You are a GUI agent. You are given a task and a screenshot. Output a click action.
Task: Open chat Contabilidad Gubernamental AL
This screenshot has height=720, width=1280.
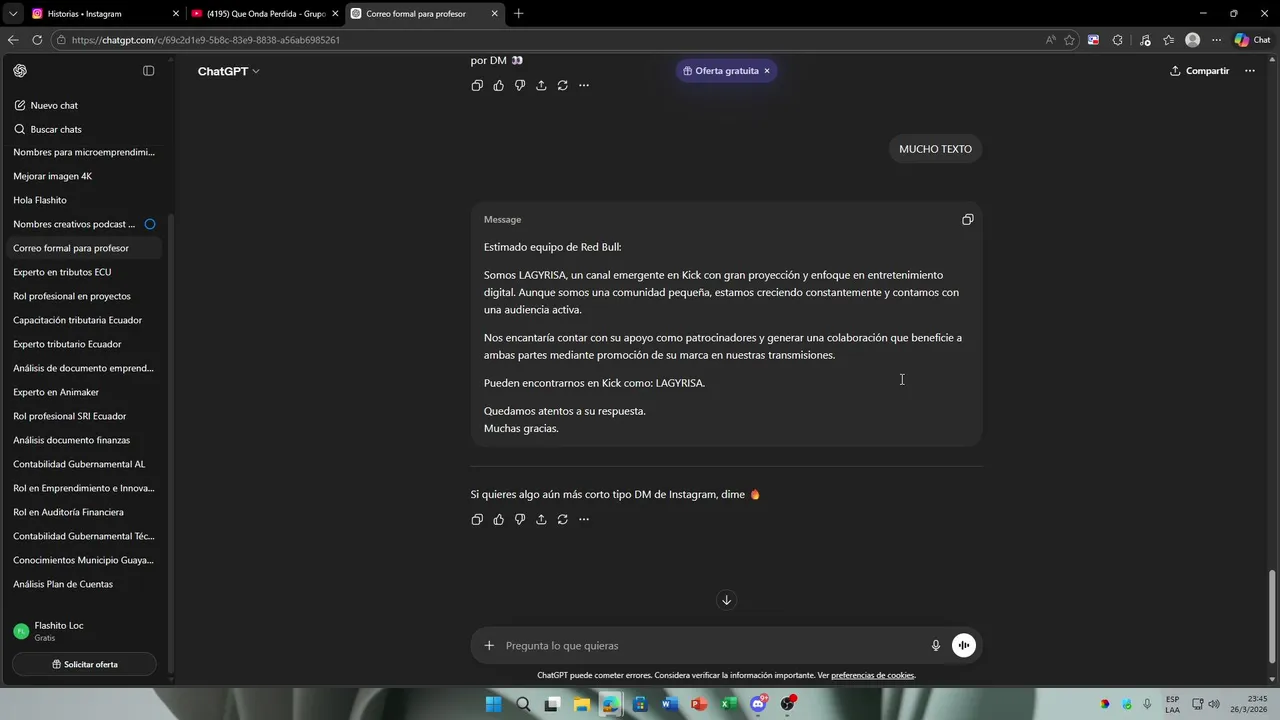click(x=84, y=464)
